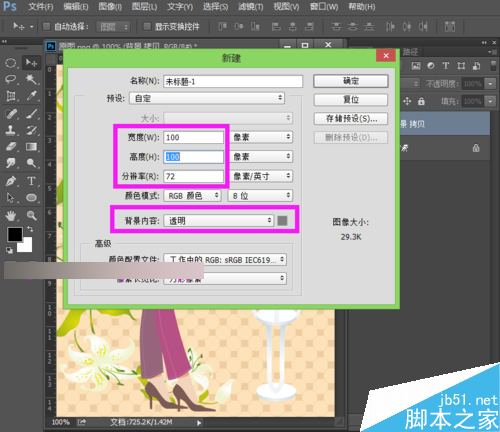Click the background color white swatch
500x432 pixels.
click(x=27, y=246)
